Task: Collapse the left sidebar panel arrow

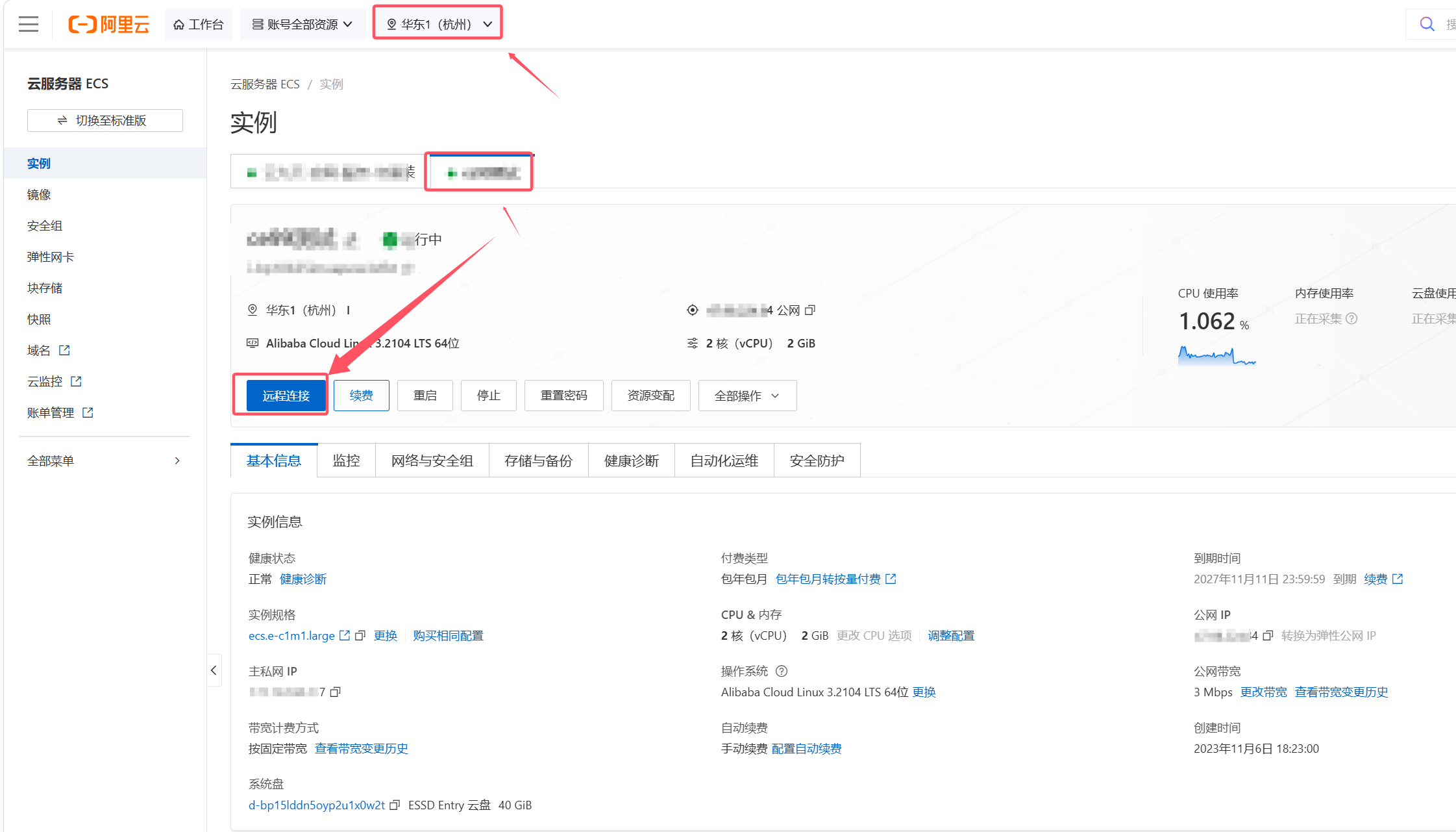Action: (x=214, y=670)
